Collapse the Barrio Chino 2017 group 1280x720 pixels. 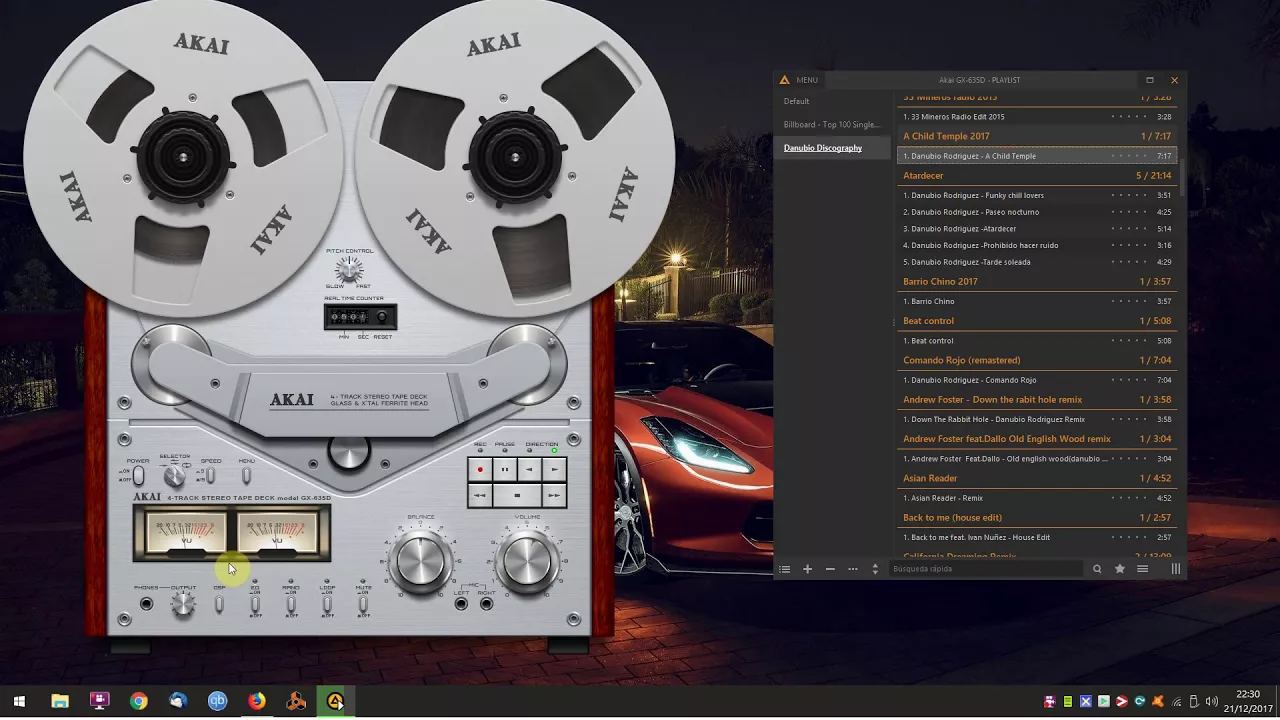(x=1037, y=281)
